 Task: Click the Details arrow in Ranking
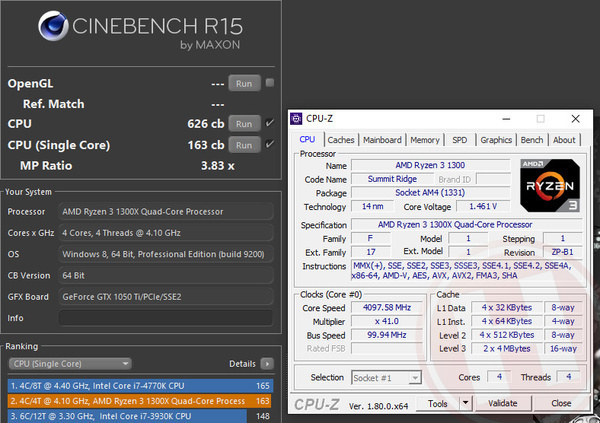[267, 364]
